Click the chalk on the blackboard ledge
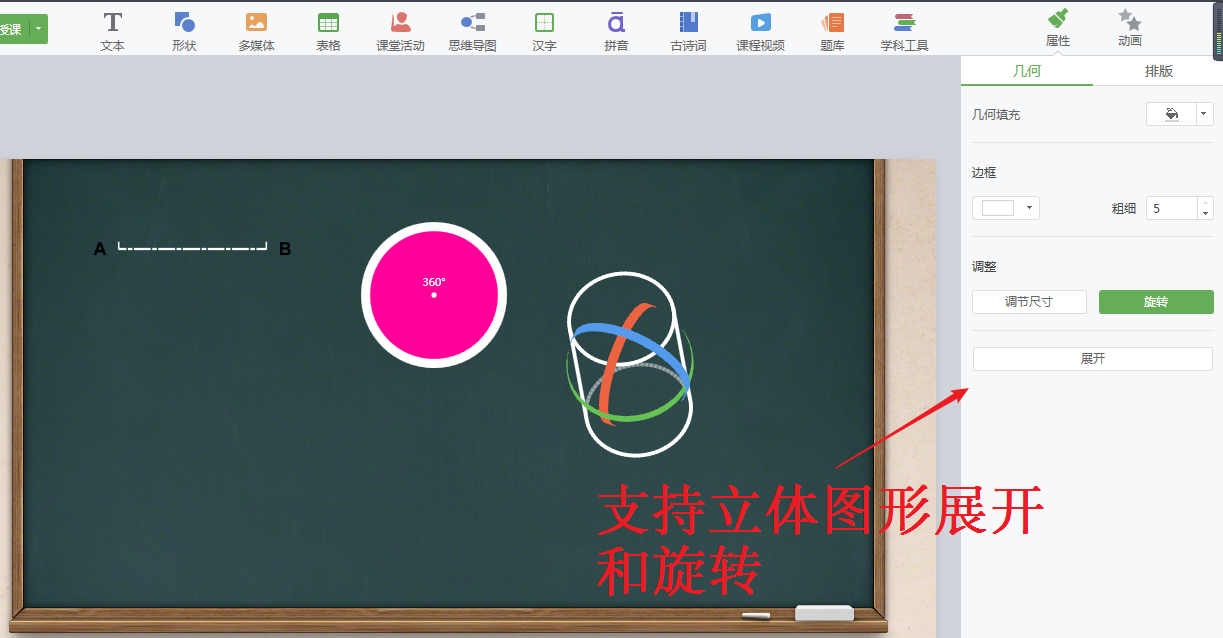This screenshot has height=638, width=1223. [x=756, y=614]
